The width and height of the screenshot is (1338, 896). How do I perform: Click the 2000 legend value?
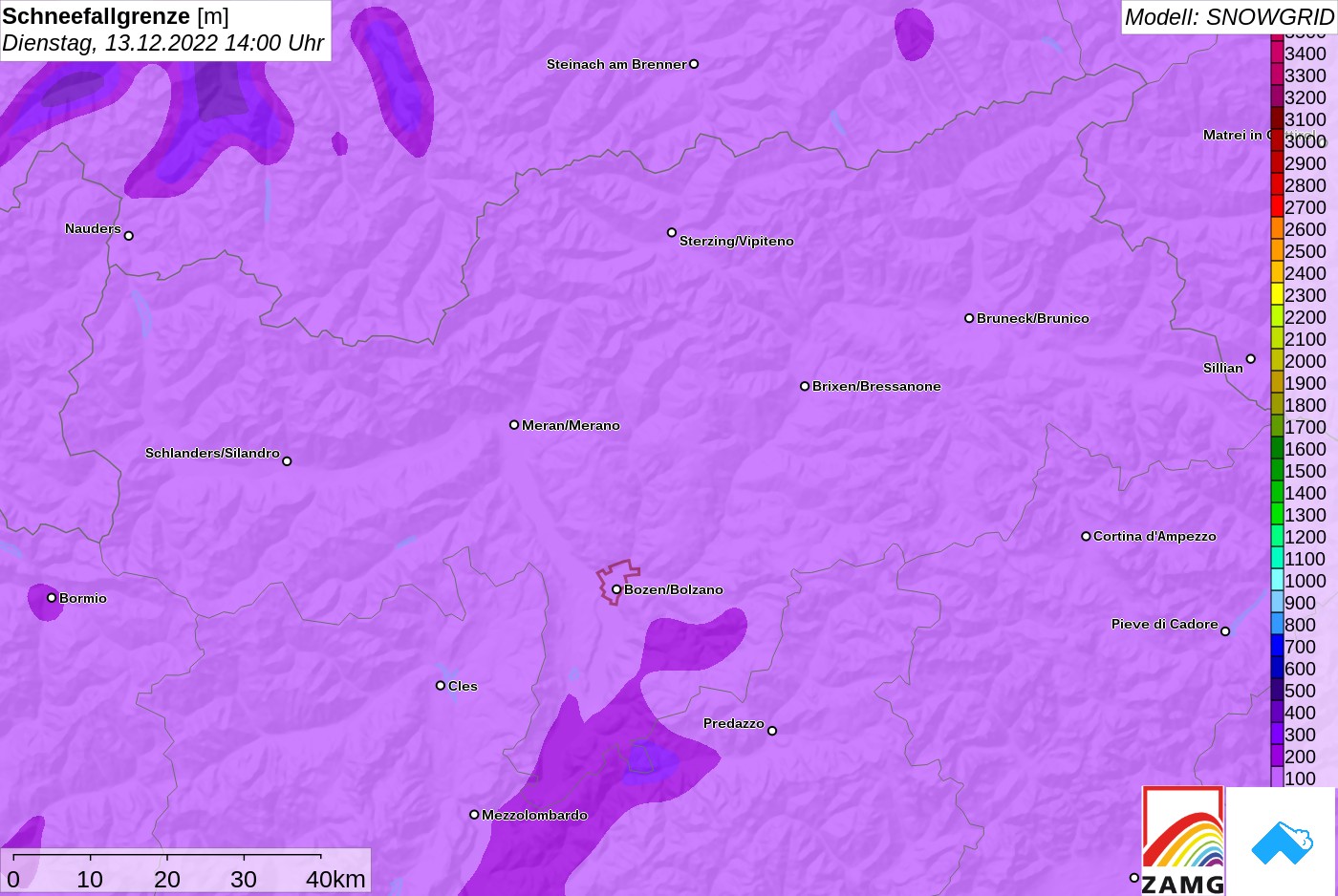point(1306,361)
